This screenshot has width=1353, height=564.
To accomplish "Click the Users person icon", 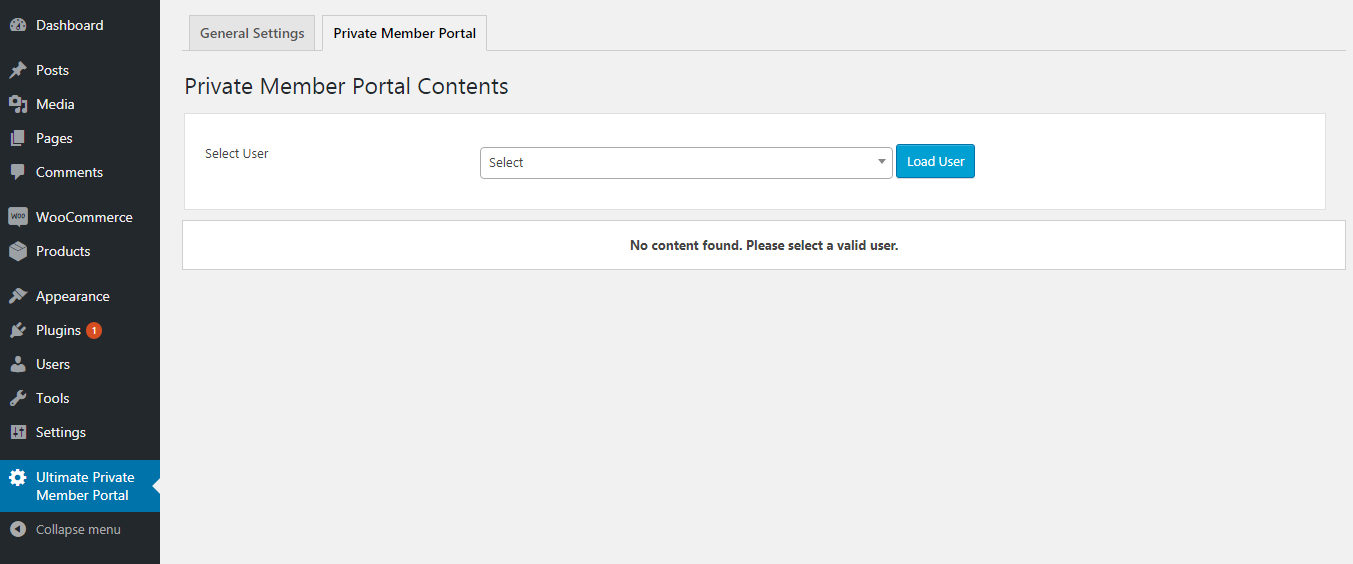I will click(x=18, y=364).
